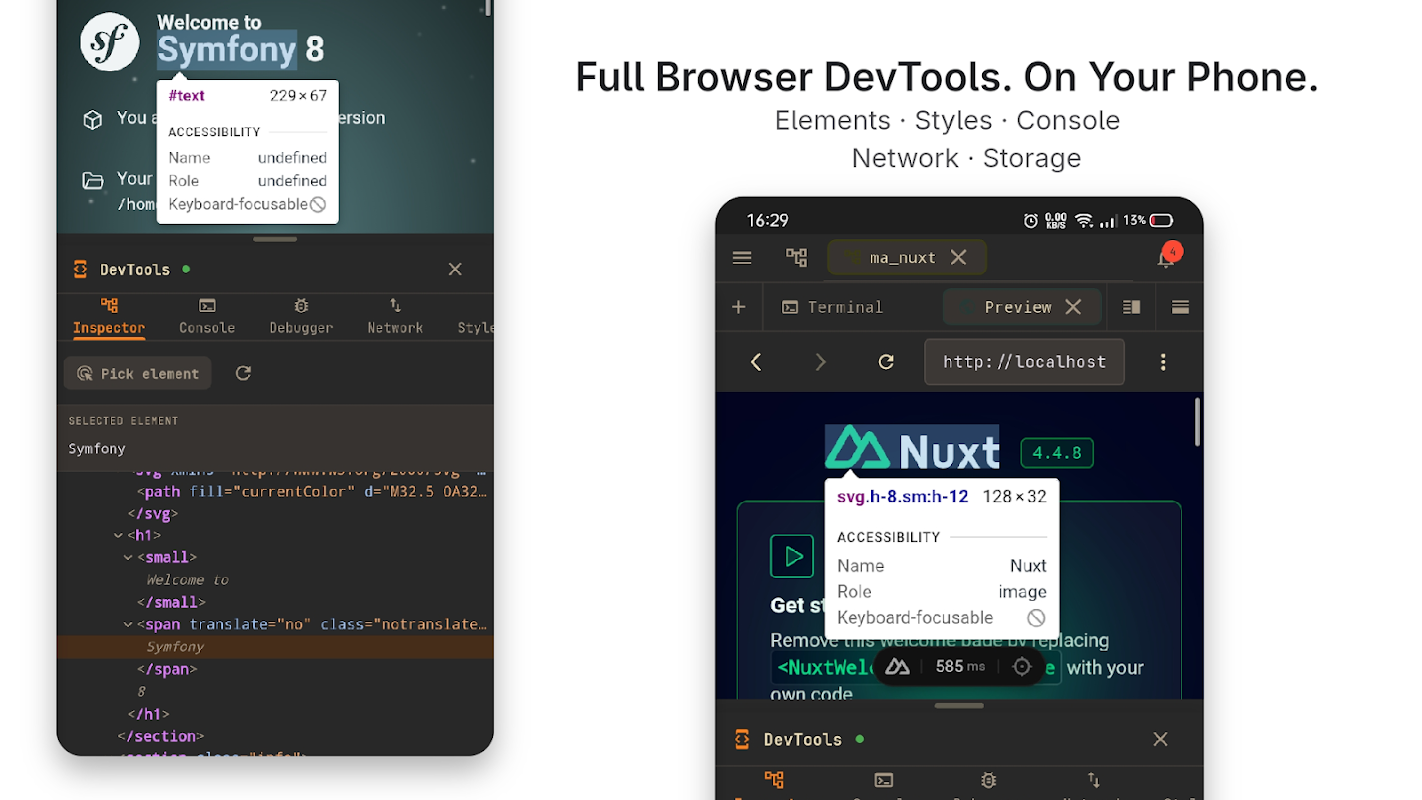Click the "229×67" size in tooltip

click(x=298, y=96)
